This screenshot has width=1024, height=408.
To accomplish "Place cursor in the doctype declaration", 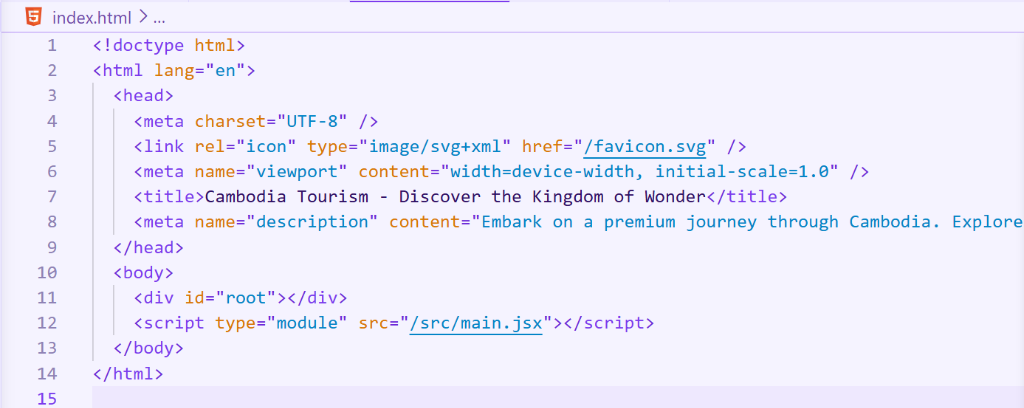I will pyautogui.click(x=169, y=46).
